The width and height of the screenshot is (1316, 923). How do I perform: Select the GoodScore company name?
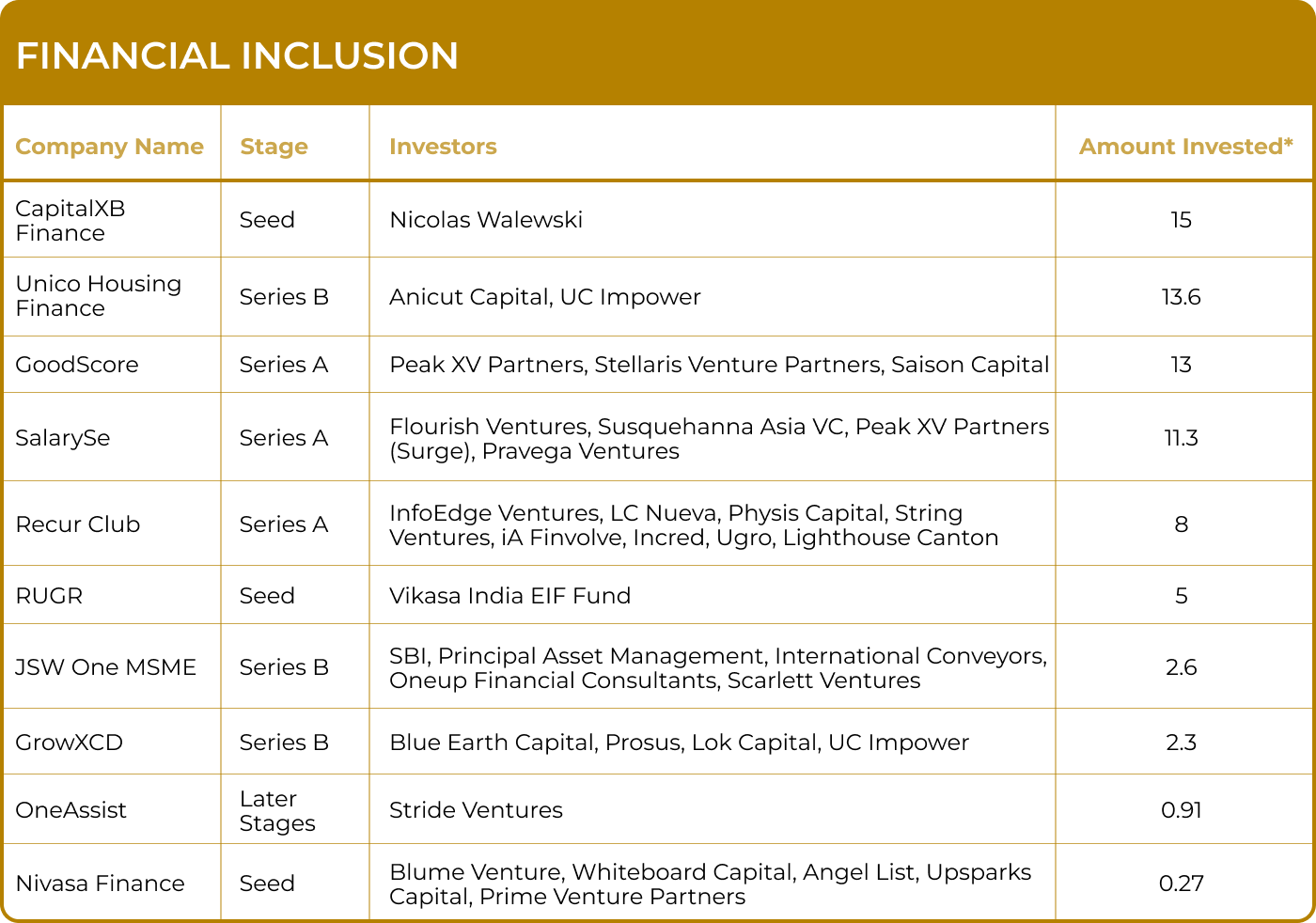(x=77, y=365)
